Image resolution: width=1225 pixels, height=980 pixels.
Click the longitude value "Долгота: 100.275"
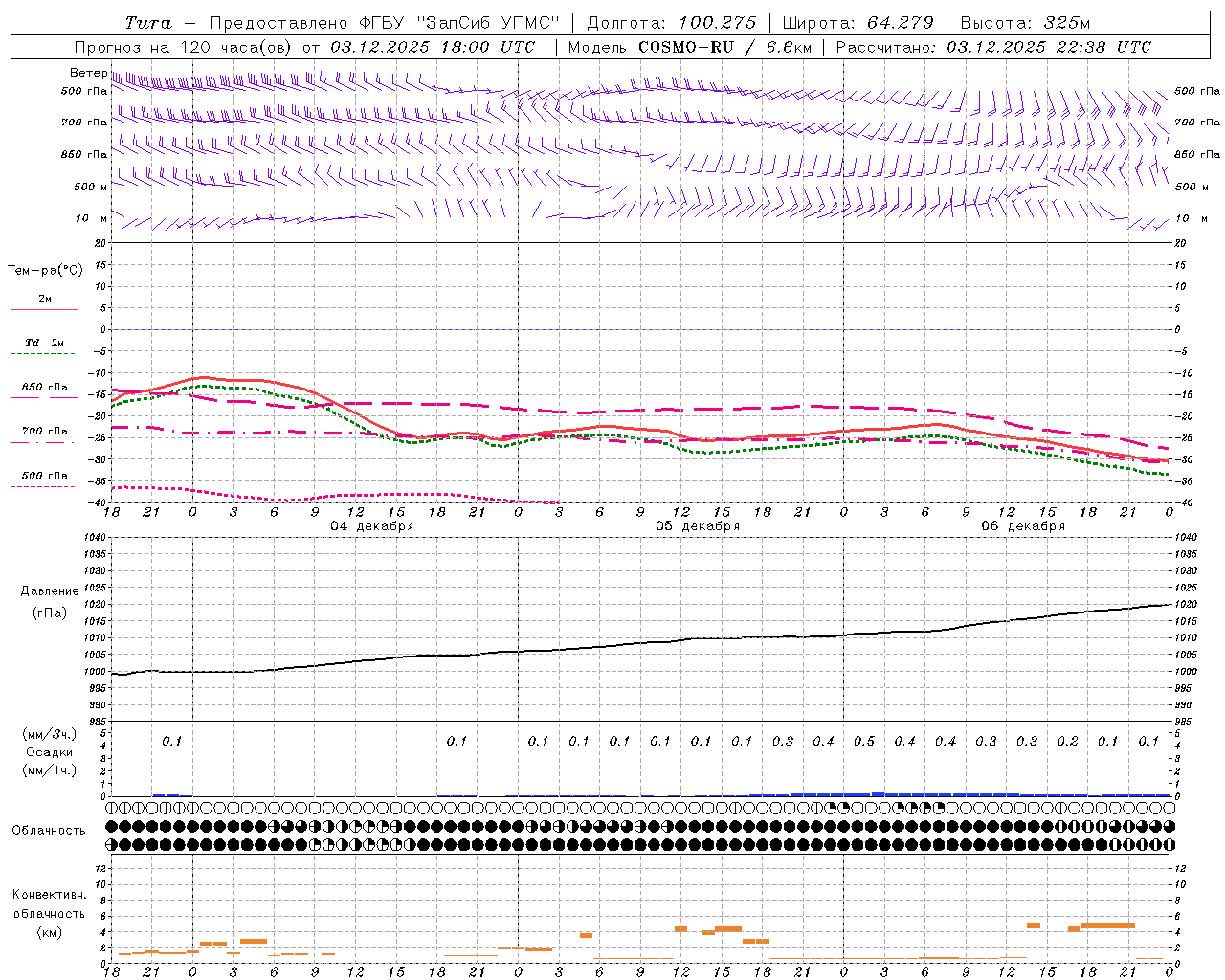tap(672, 23)
